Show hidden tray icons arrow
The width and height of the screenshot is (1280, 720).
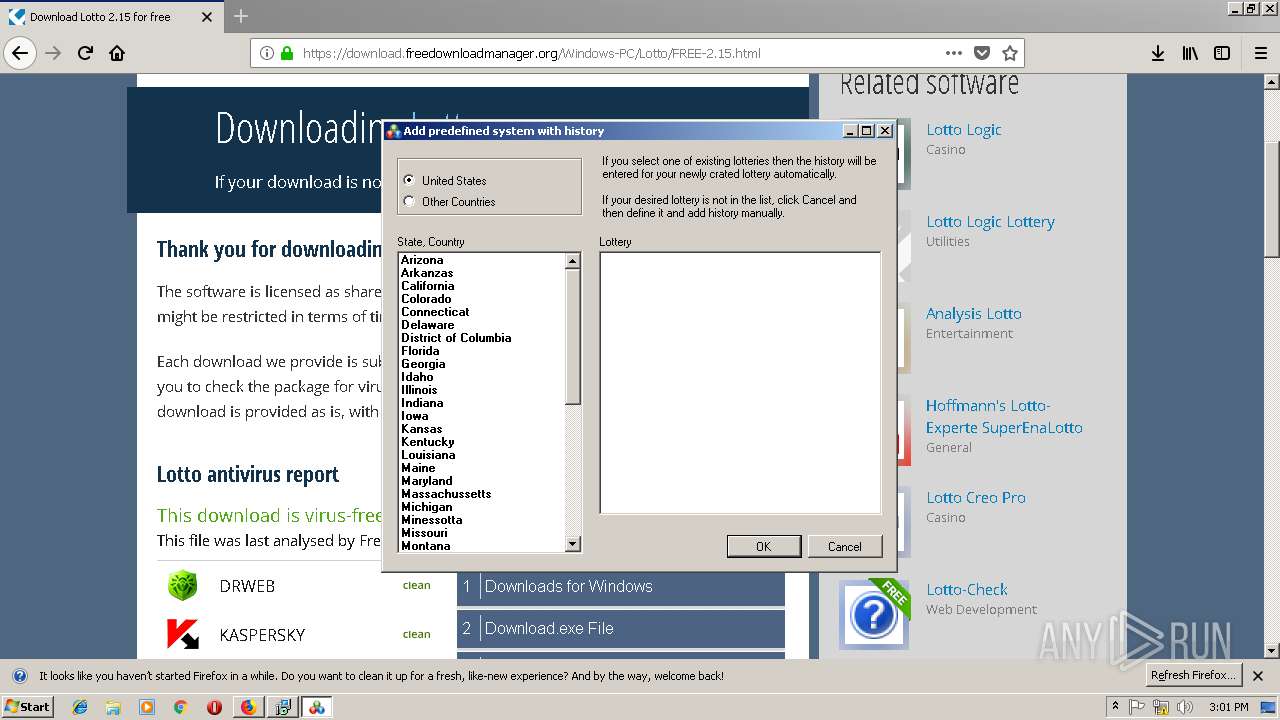[x=1115, y=707]
